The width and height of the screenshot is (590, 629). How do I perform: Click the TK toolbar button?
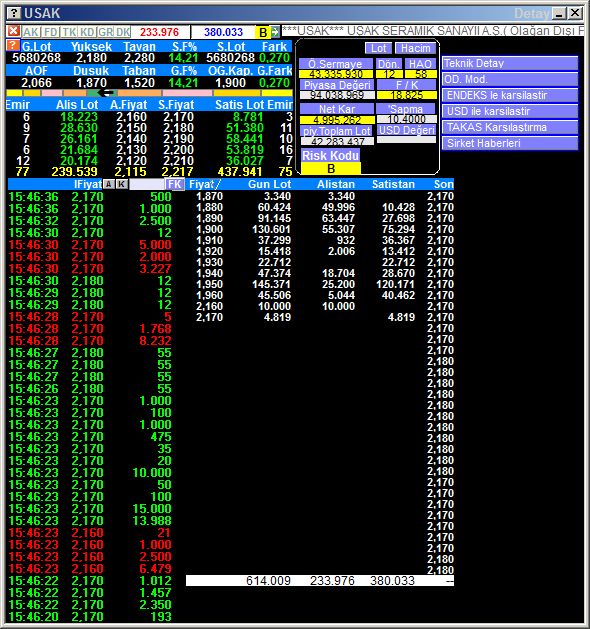69,32
